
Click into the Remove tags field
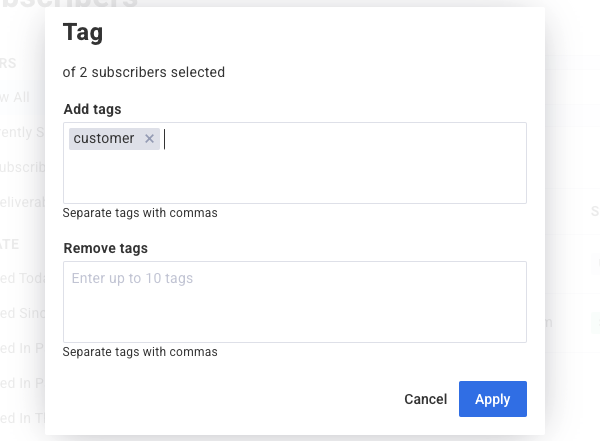coord(294,301)
